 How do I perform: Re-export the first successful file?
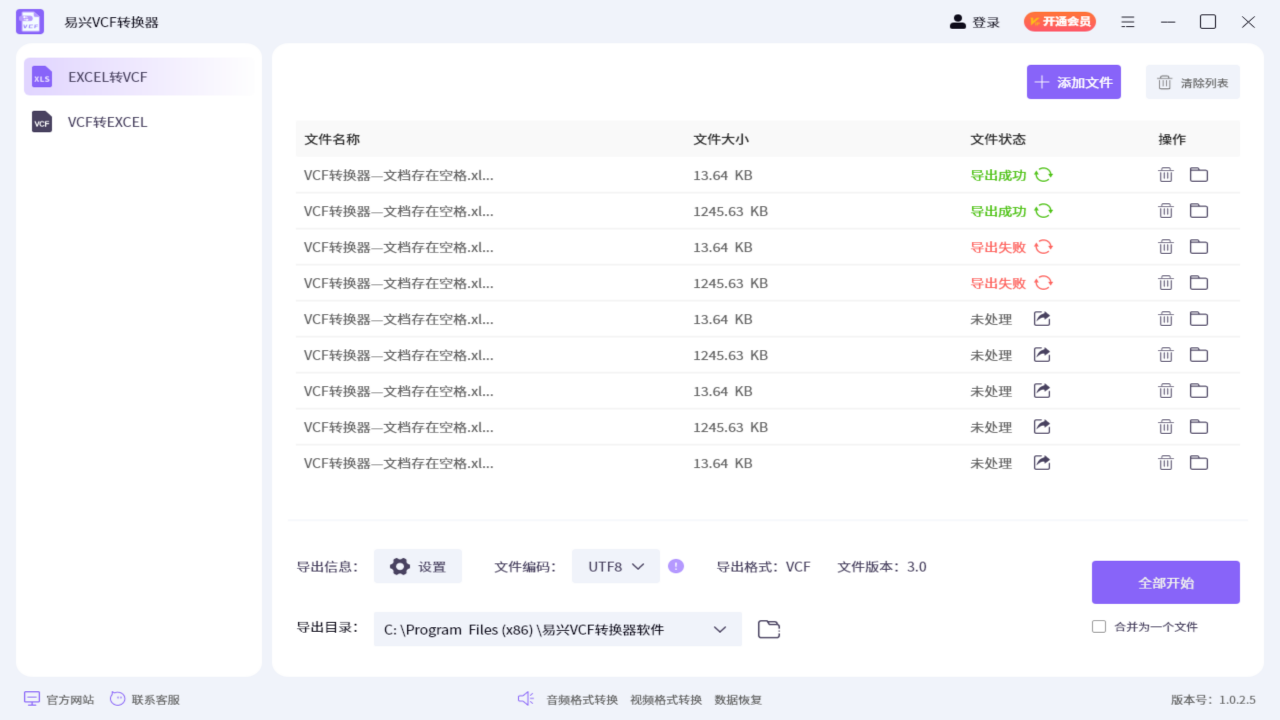point(1043,174)
